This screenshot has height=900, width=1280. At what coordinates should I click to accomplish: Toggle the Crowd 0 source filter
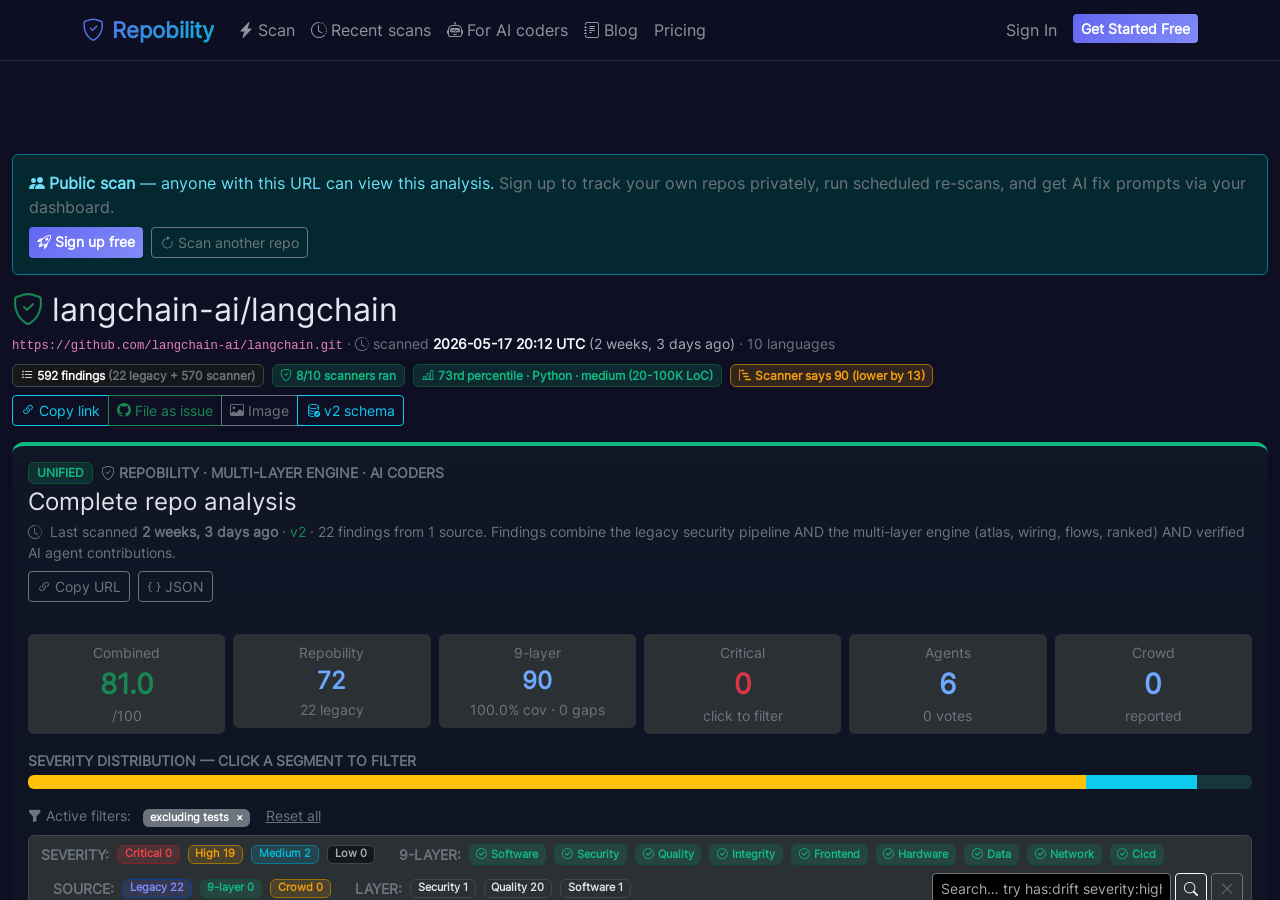[x=300, y=887]
